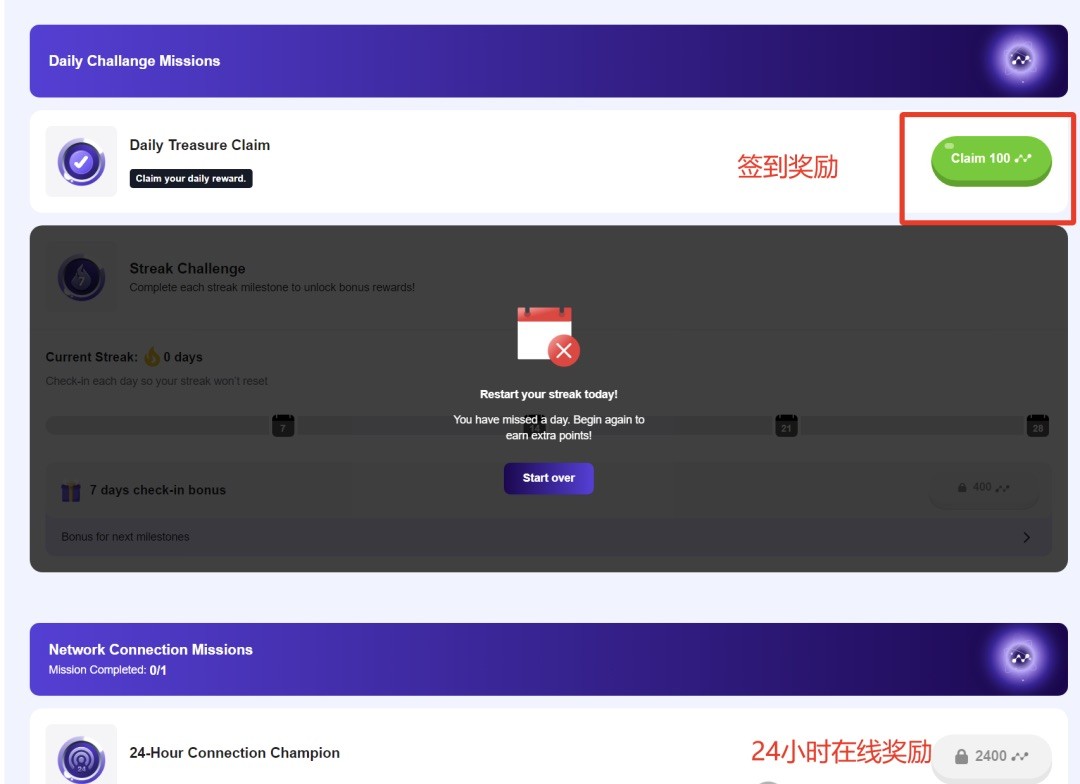Image resolution: width=1080 pixels, height=784 pixels.
Task: Click the locked 2400 points reward button
Action: point(991,756)
